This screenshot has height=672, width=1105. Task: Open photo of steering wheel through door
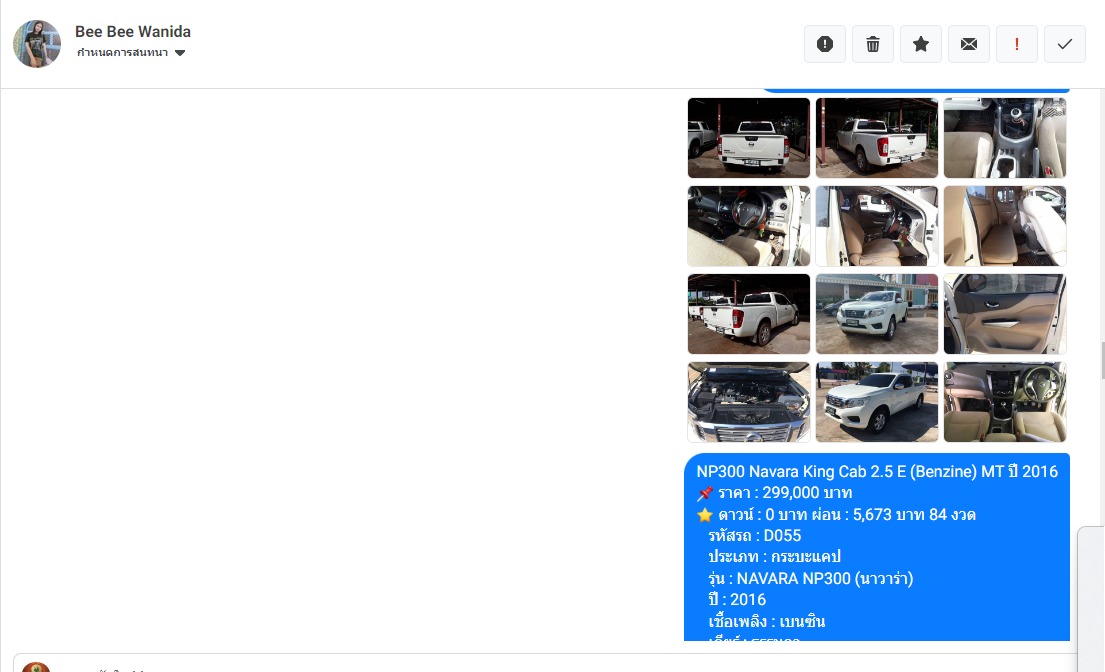point(748,226)
